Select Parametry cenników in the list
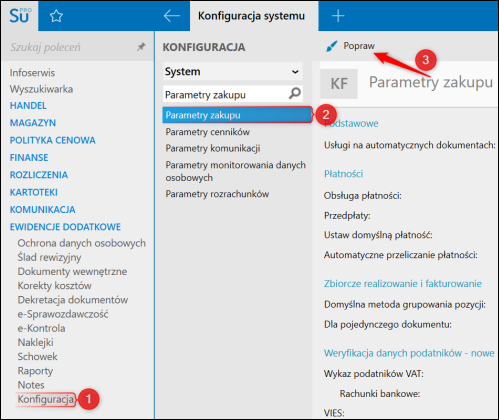Image resolution: width=499 pixels, height=420 pixels. [x=207, y=132]
